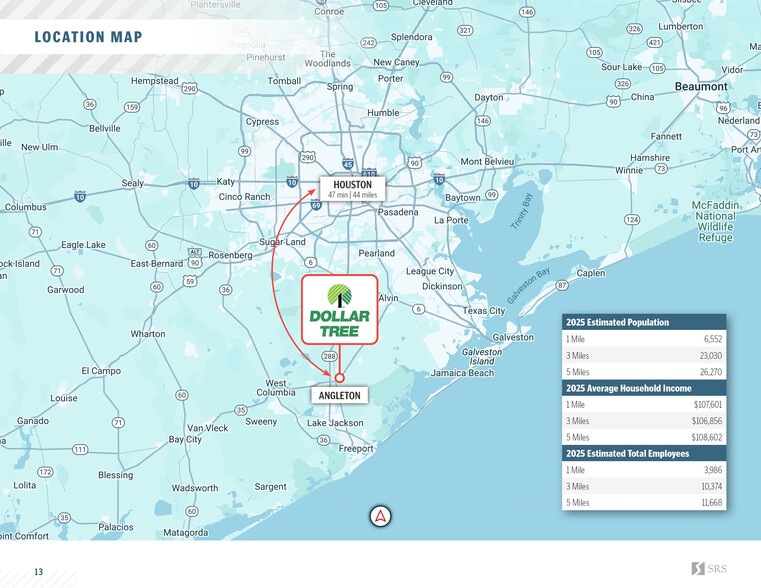761x588 pixels.
Task: Click the route 172 highway marker
Action: click(45, 472)
